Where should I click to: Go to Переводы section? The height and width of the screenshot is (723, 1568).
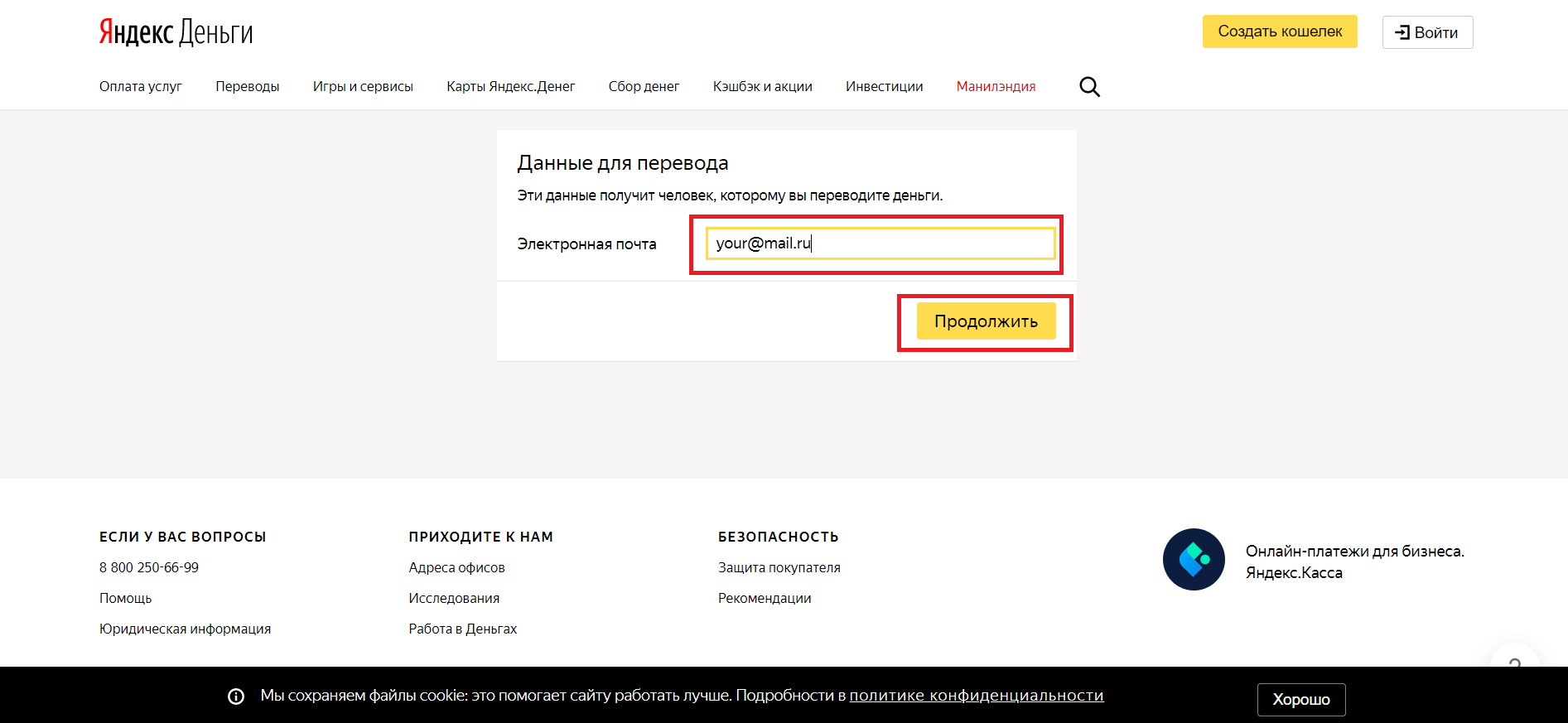coord(248,86)
